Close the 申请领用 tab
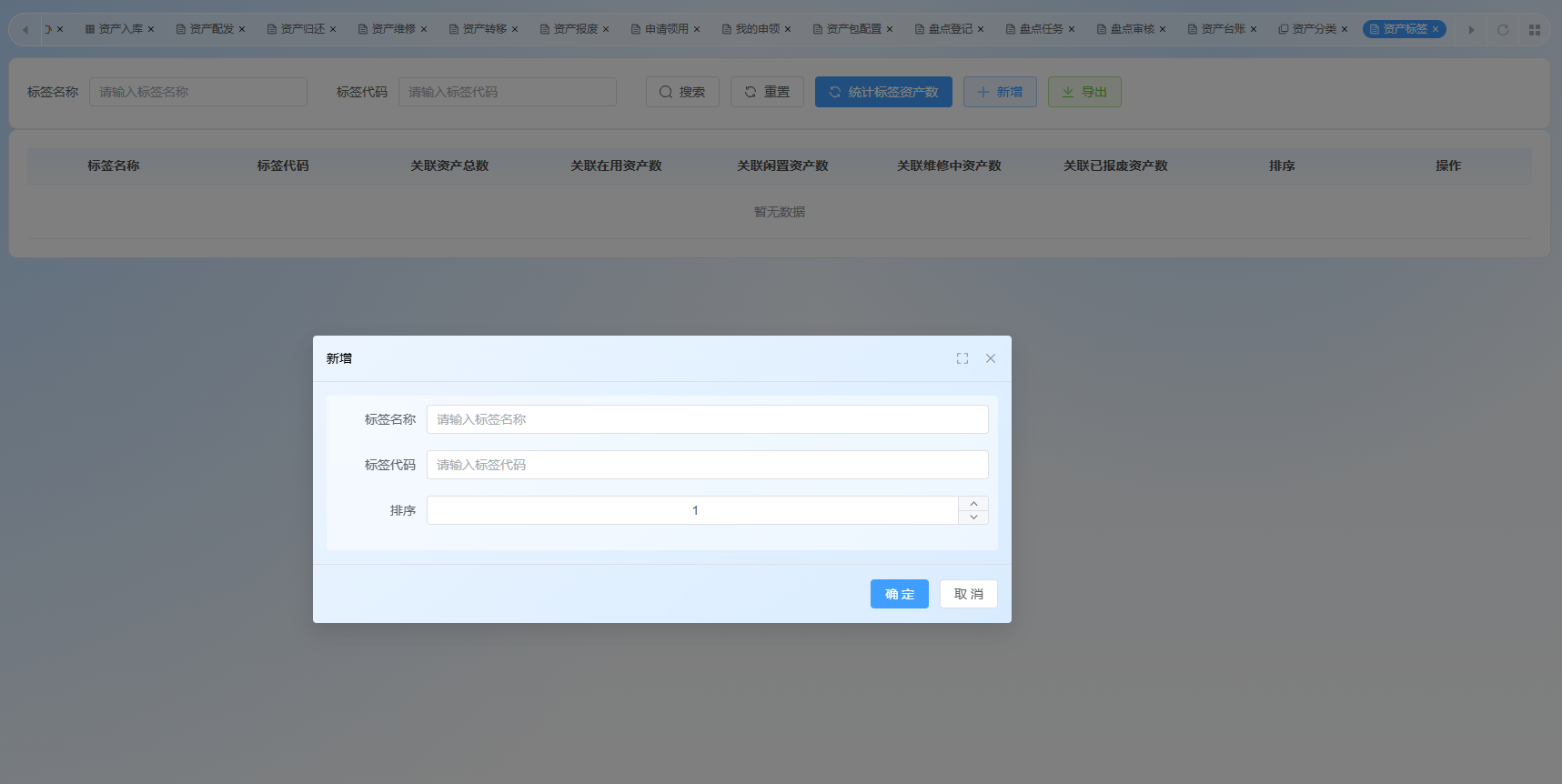The width and height of the screenshot is (1562, 784). point(697,29)
